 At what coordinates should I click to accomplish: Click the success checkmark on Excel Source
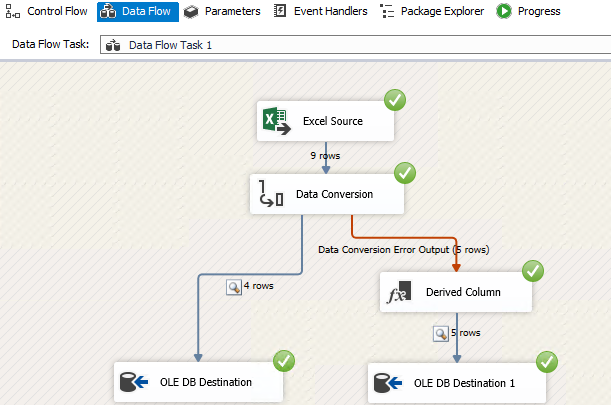point(395,100)
